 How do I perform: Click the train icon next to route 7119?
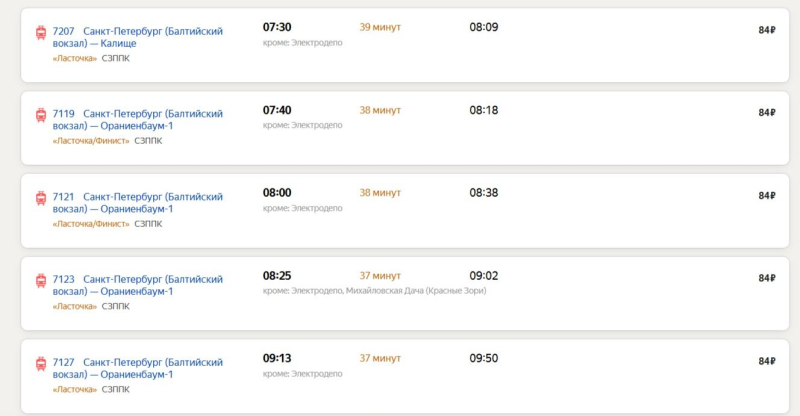41,115
